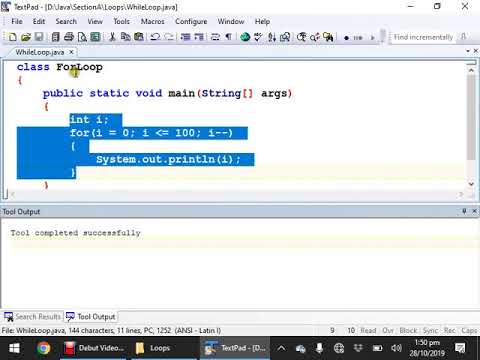Save file using the floppy disk icon

(x=39, y=37)
